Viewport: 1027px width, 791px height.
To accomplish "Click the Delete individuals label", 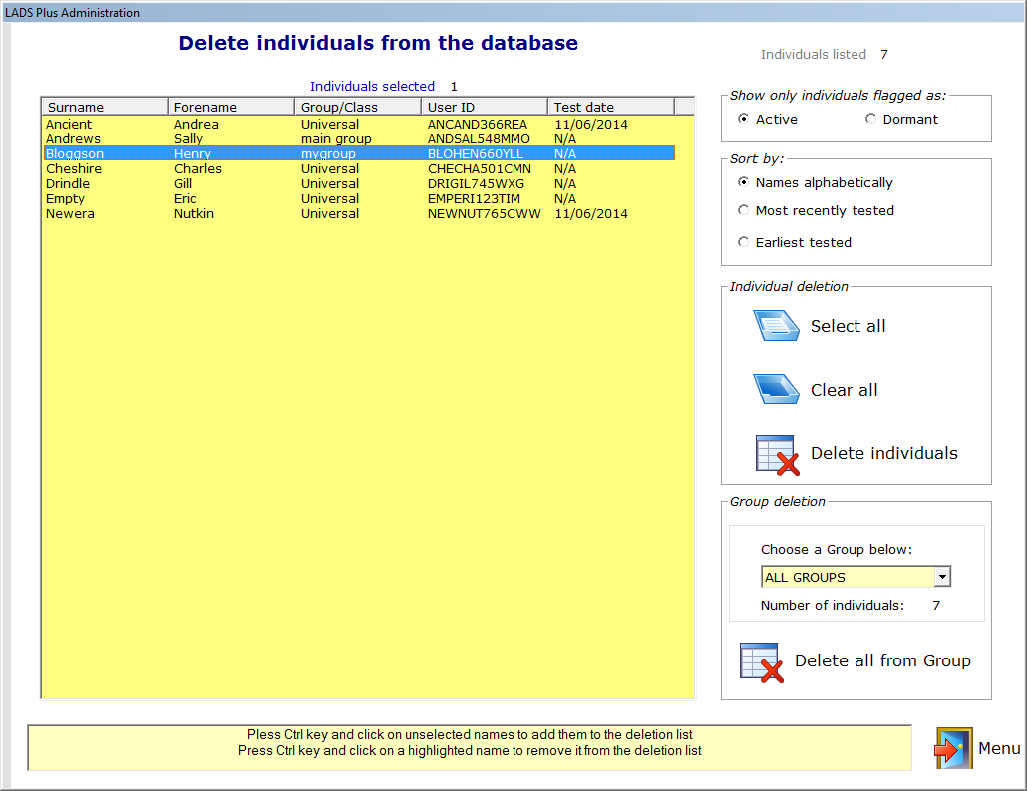I will tap(884, 453).
